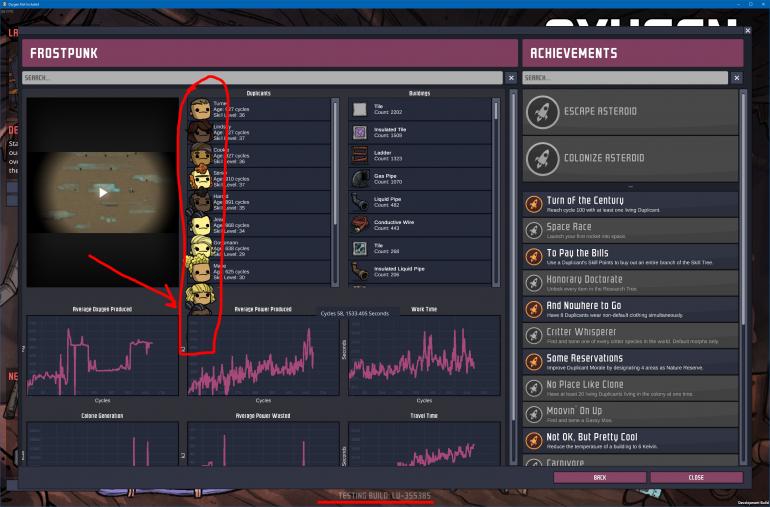The height and width of the screenshot is (507, 770).
Task: Click the Some Reservations achievement badge
Action: 533,362
